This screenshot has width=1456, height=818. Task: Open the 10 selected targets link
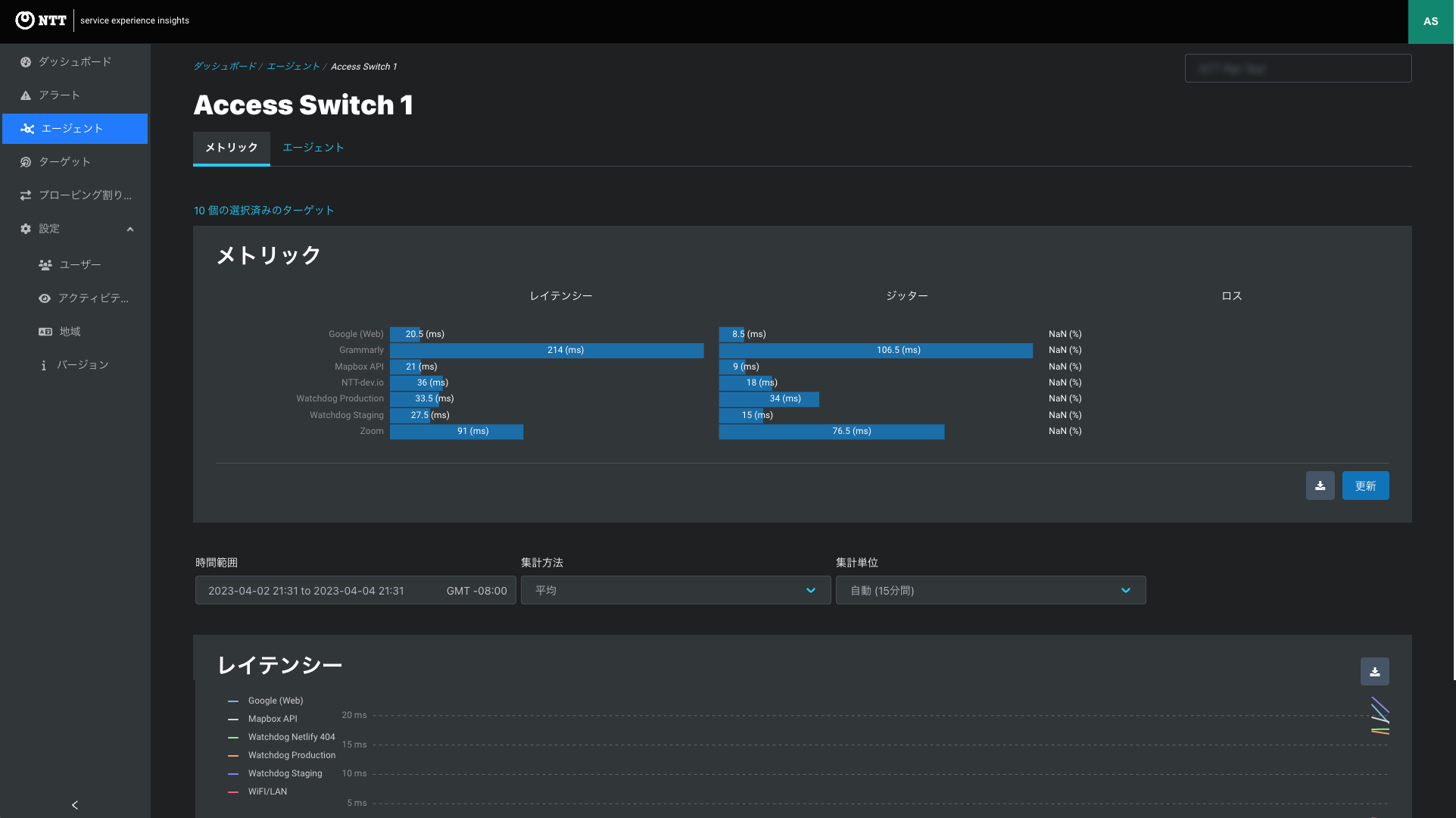(263, 211)
